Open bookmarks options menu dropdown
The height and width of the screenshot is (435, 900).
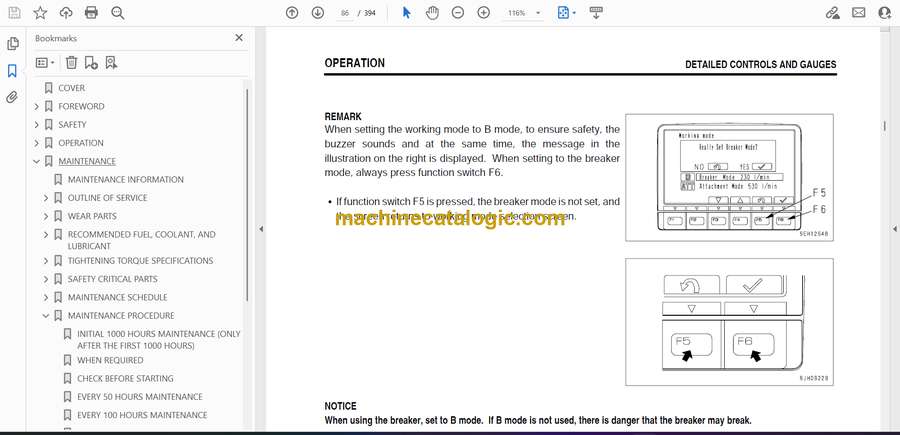(45, 63)
